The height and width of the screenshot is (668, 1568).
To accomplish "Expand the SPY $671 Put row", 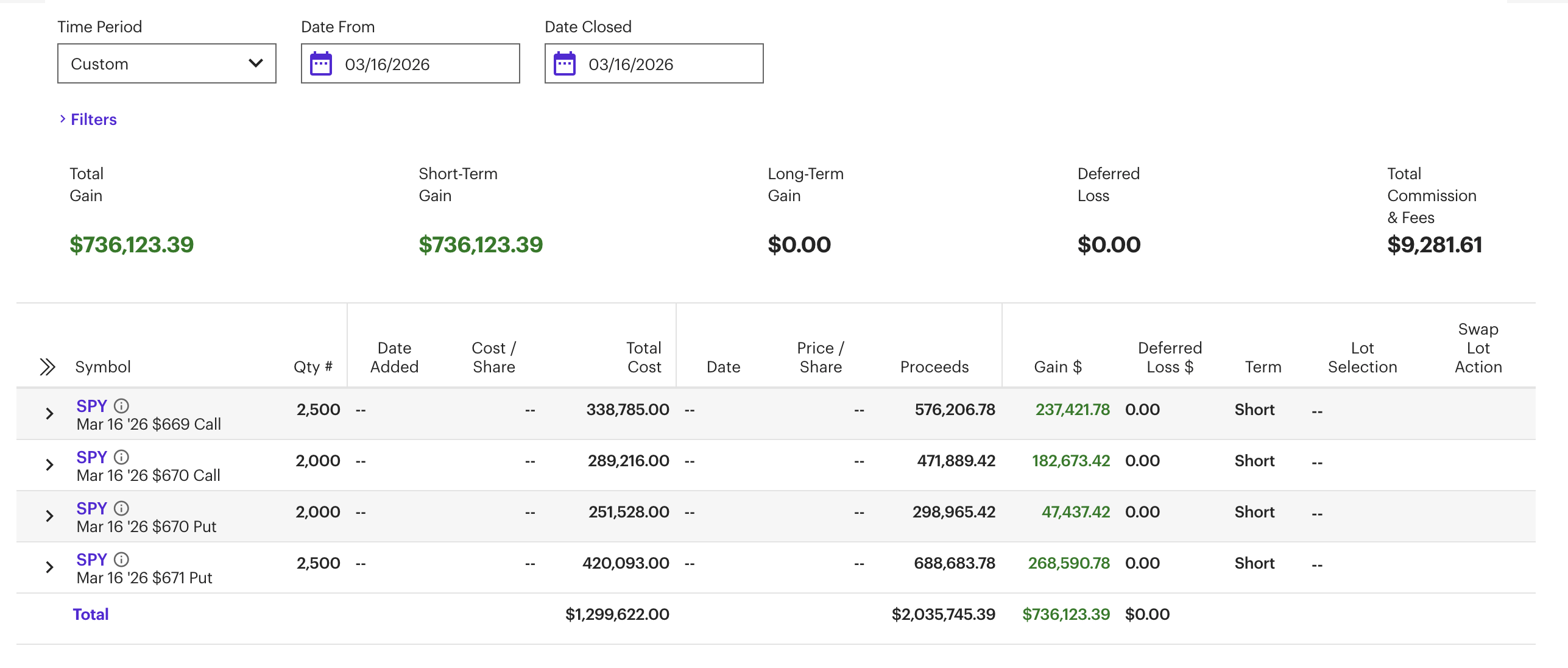I will (x=50, y=567).
